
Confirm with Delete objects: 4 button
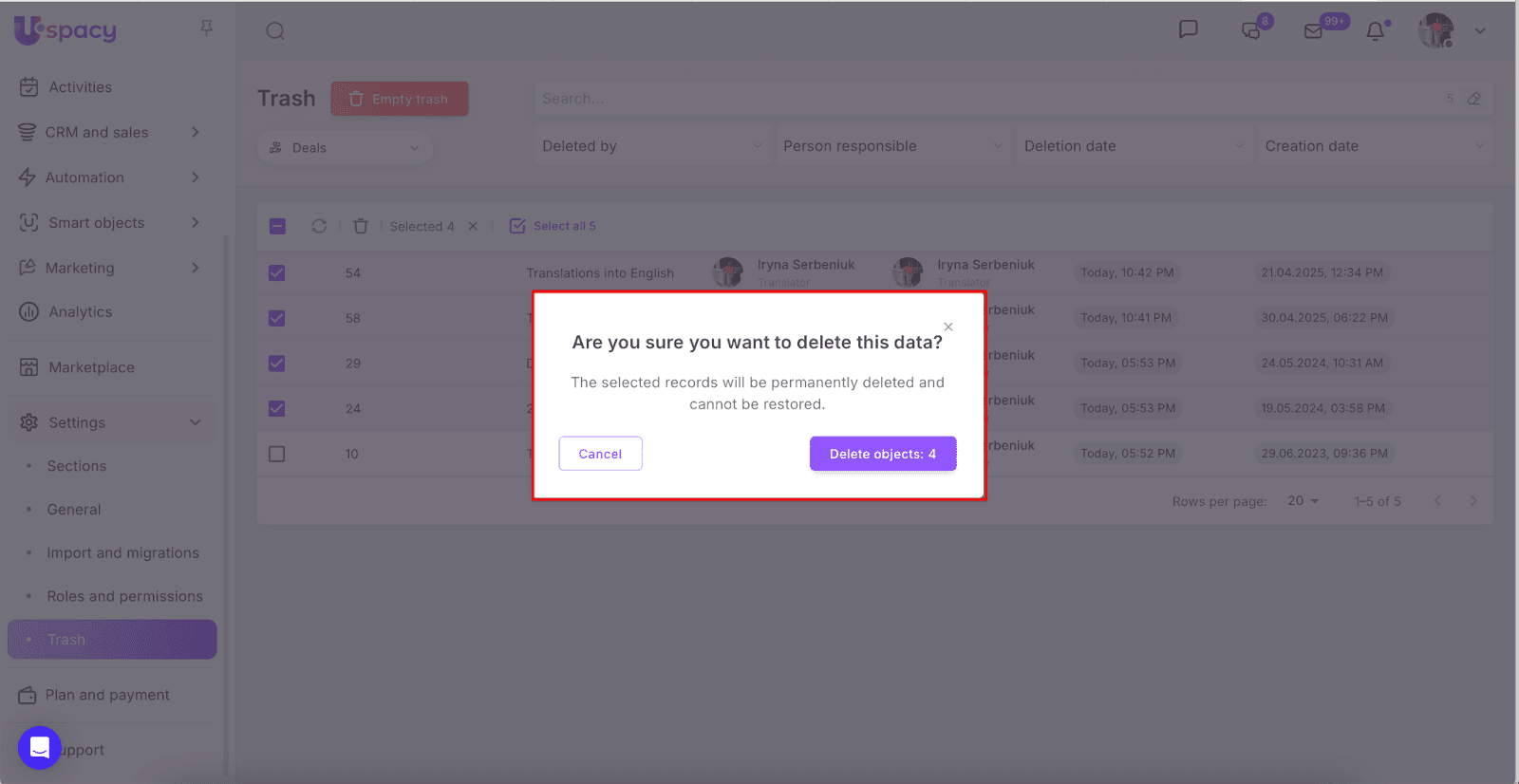pyautogui.click(x=882, y=454)
